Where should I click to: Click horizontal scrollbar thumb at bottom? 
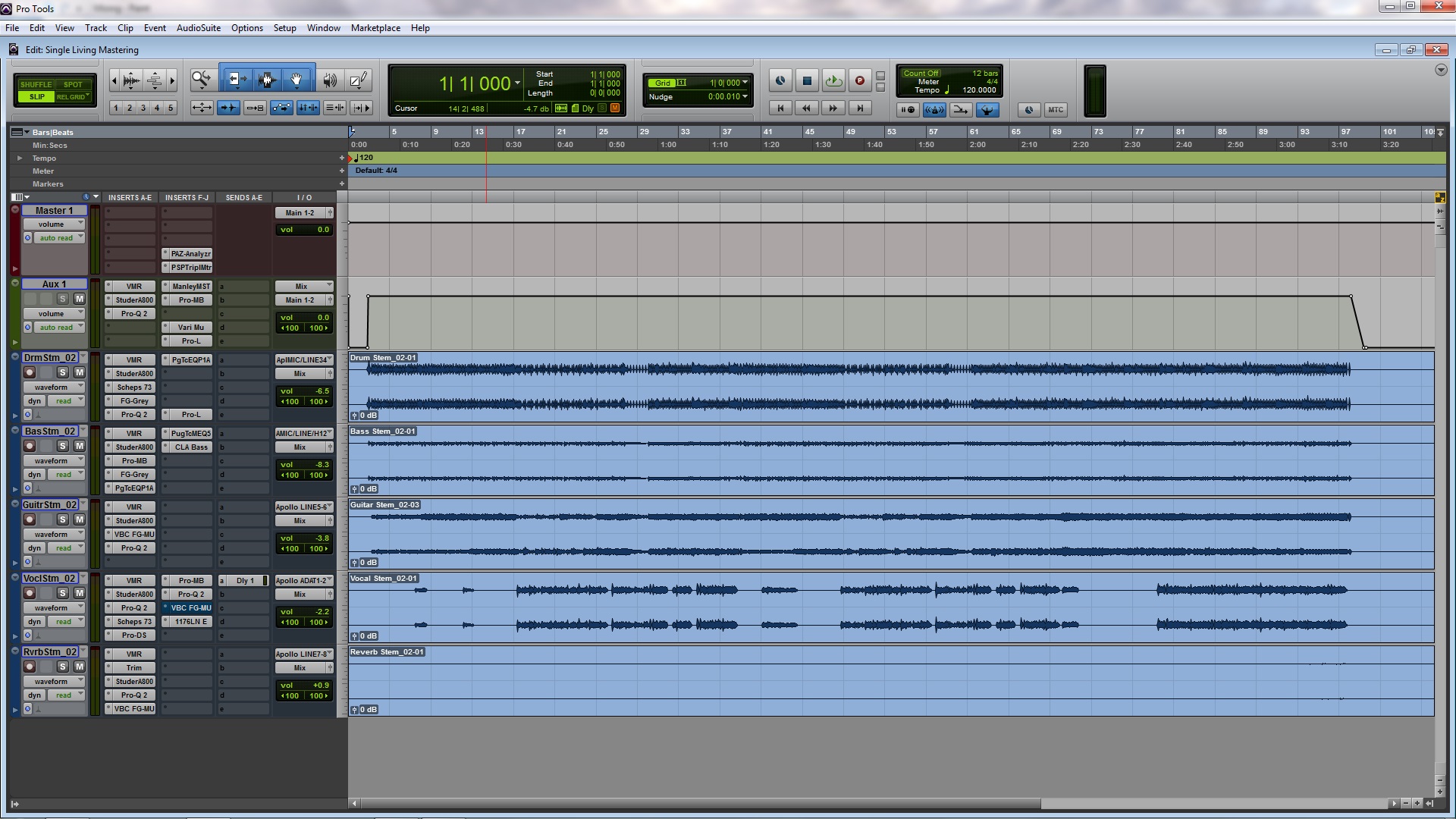(701, 803)
